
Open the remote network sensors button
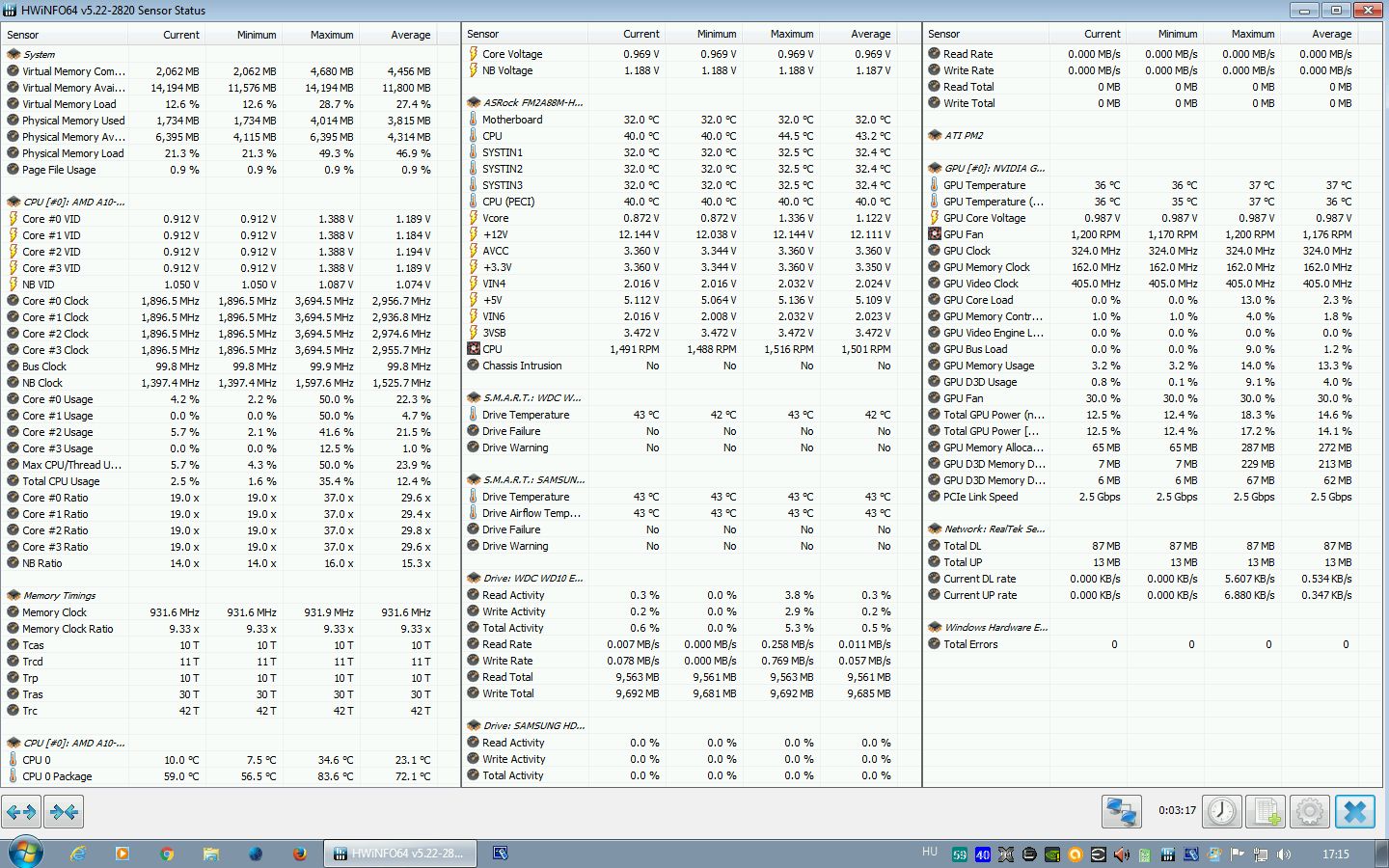click(1122, 811)
